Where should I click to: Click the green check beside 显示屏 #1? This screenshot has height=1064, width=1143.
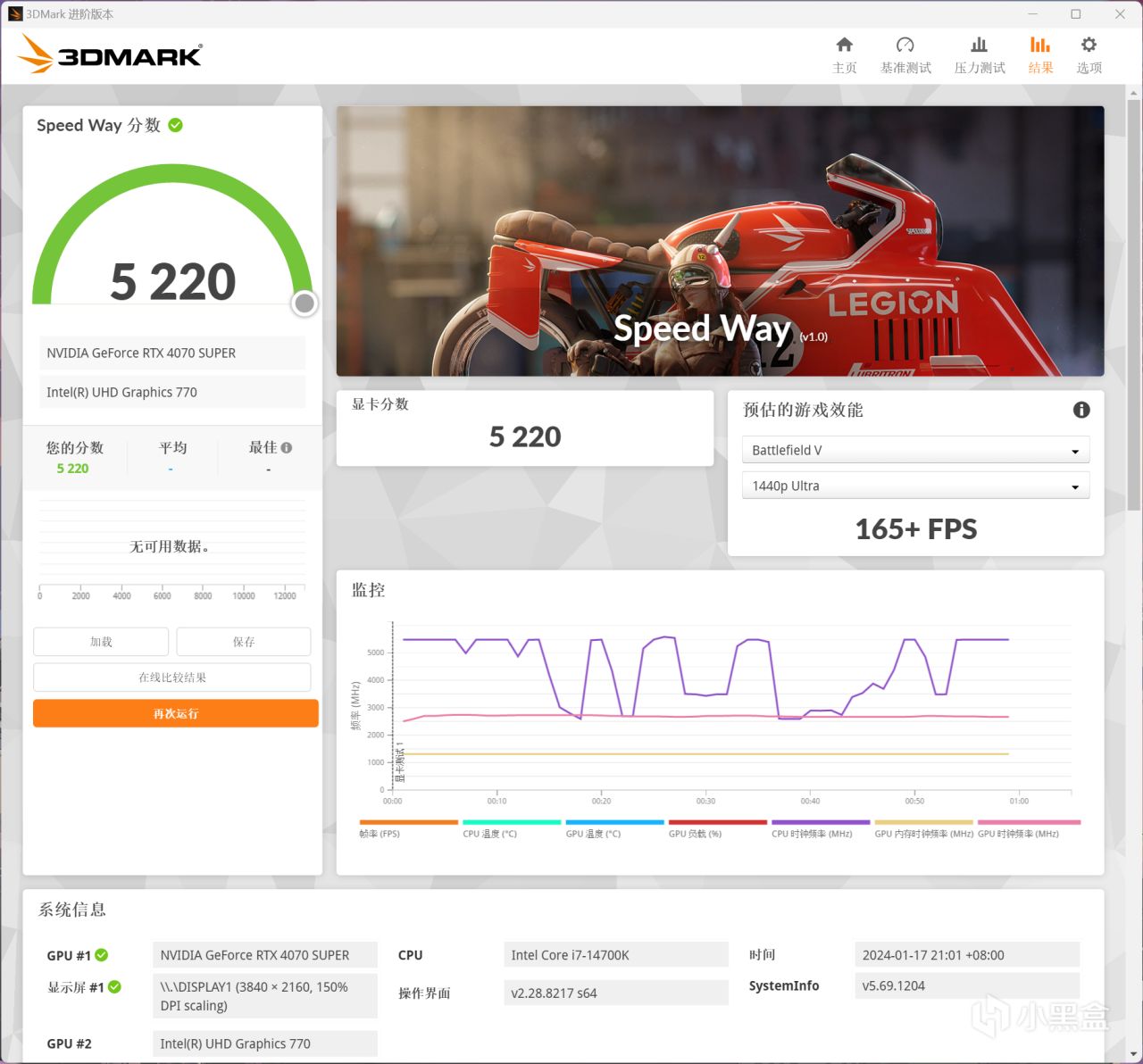[x=114, y=987]
